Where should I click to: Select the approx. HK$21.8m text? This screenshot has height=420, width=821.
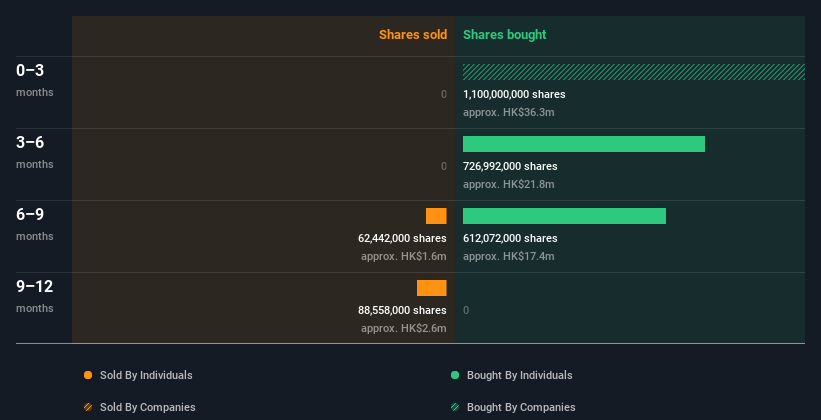(x=508, y=184)
